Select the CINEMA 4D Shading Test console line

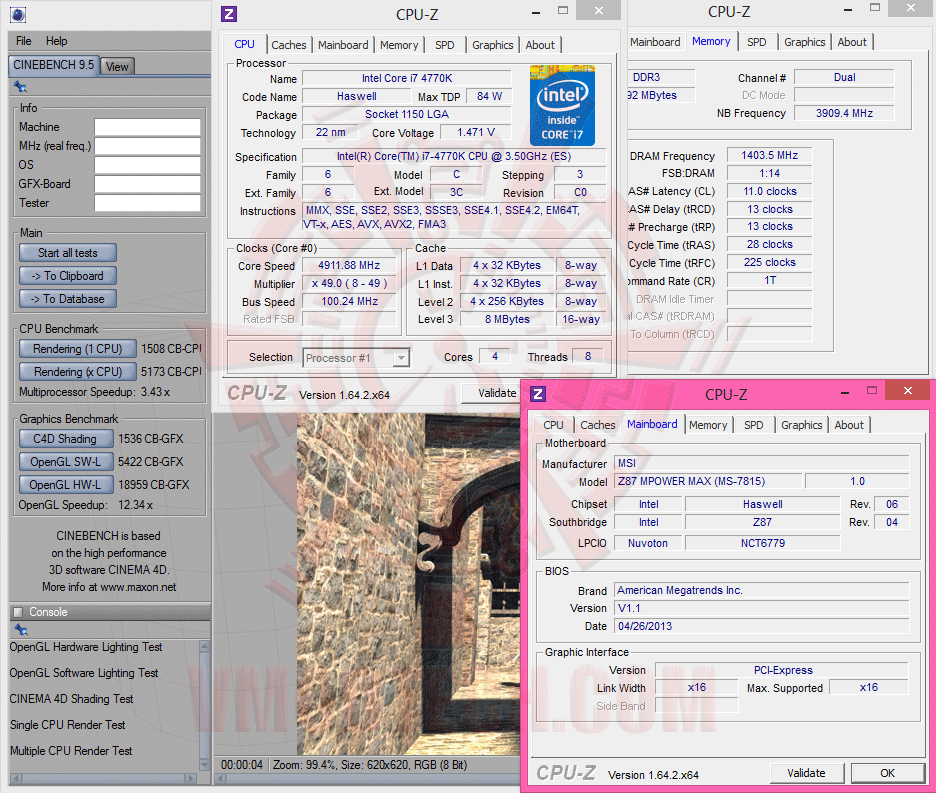tap(72, 699)
